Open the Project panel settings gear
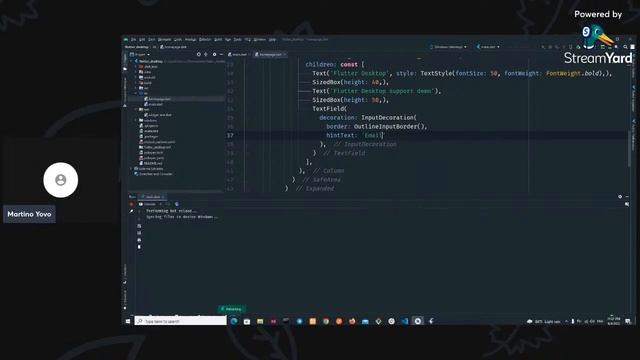The width and height of the screenshot is (640, 360). click(x=214, y=54)
